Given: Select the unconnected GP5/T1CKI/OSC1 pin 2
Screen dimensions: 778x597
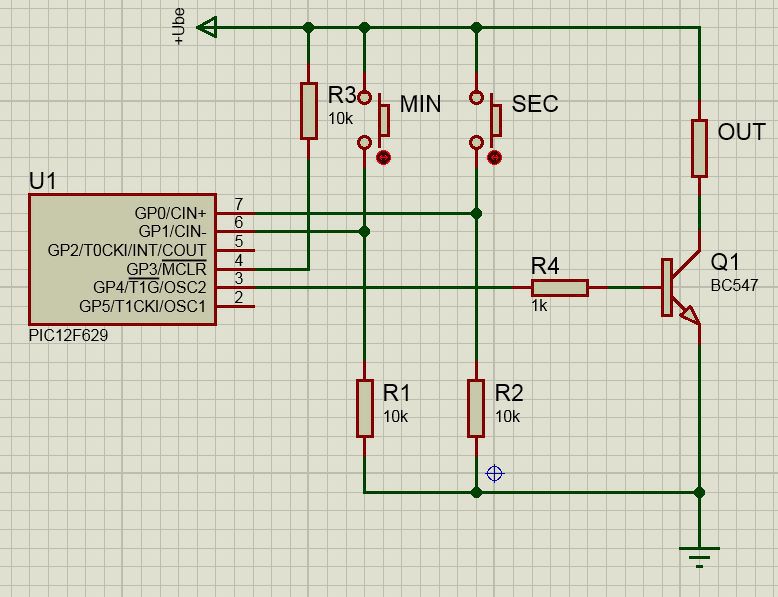Looking at the screenshot, I should (235, 306).
